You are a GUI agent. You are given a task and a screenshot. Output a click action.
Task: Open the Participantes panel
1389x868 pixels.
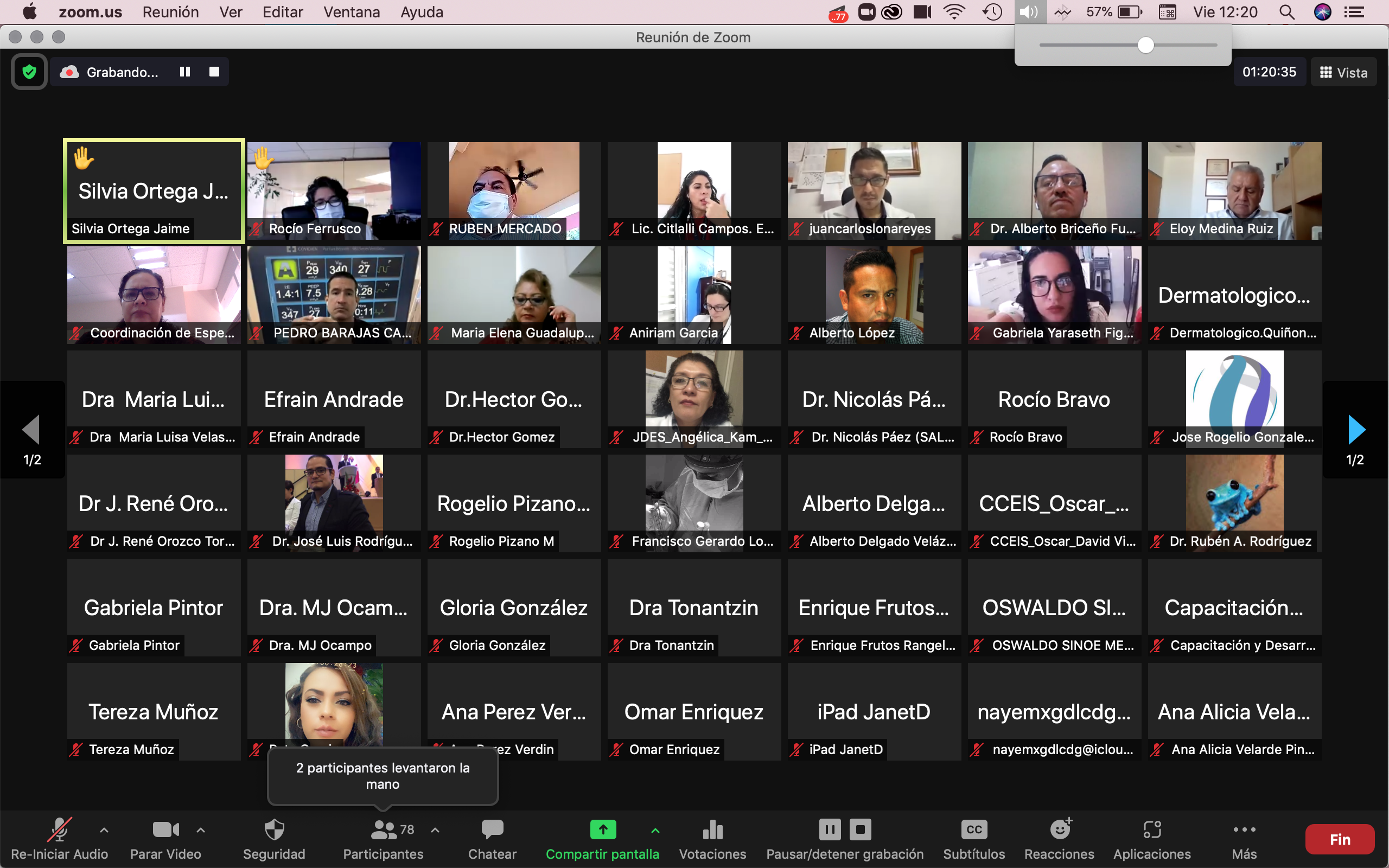(383, 838)
